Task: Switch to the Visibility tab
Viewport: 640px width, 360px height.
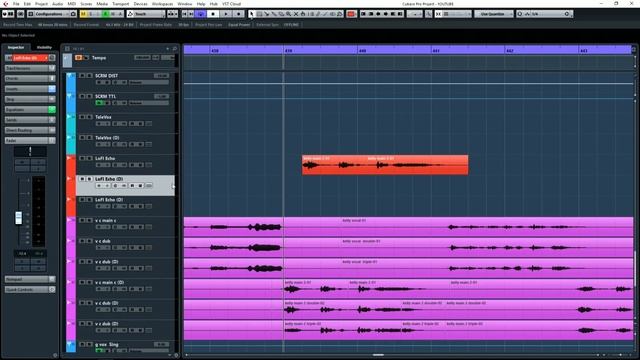Action: click(x=44, y=47)
